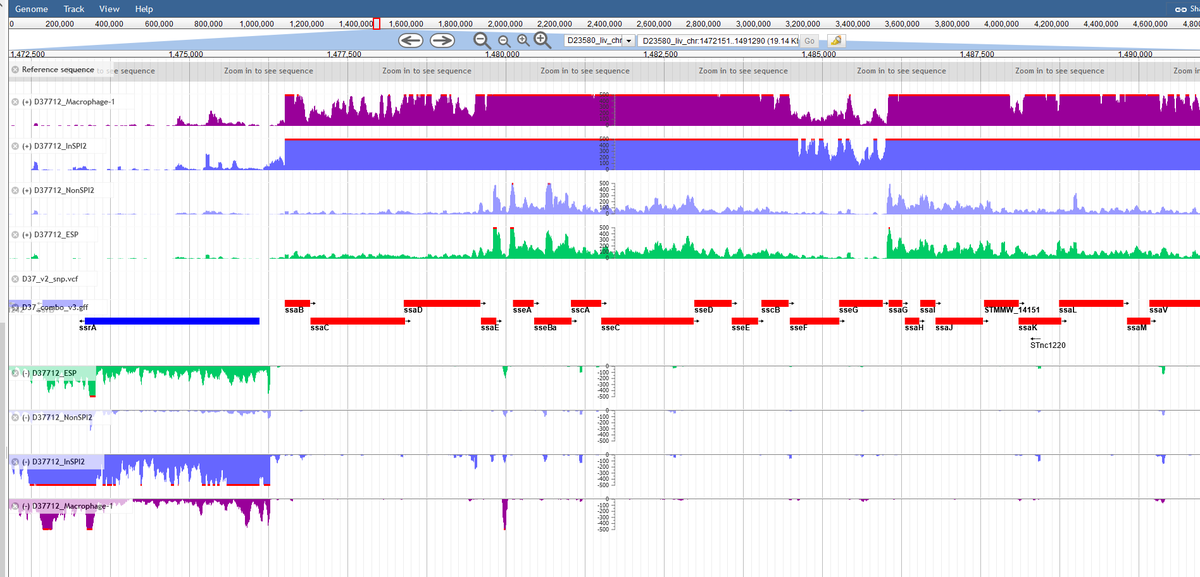Pan left with the back arrow button
Screen dimensions: 1200x577
pyautogui.click(x=413, y=40)
